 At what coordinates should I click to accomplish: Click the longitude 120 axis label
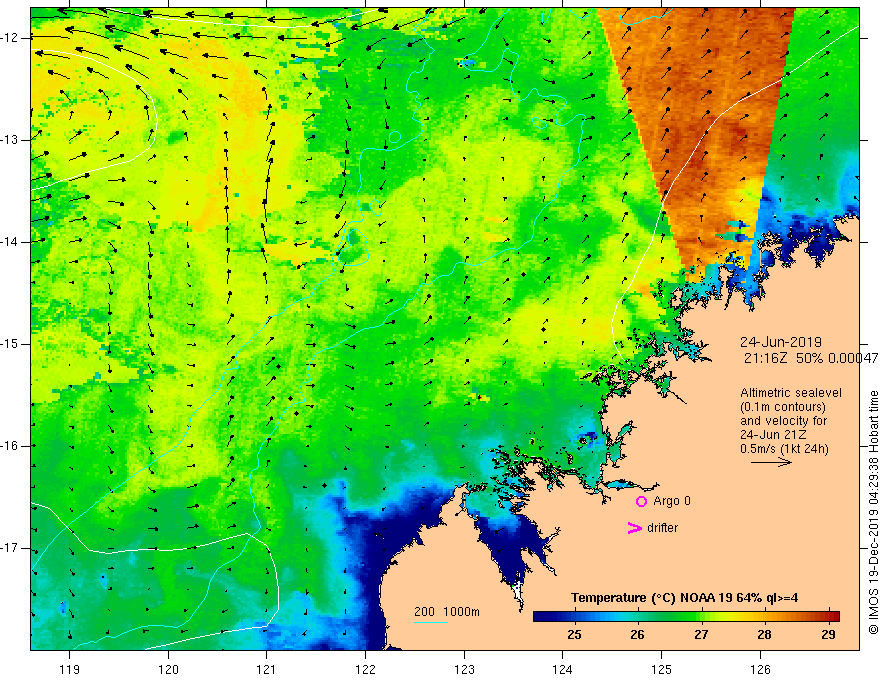coord(168,669)
